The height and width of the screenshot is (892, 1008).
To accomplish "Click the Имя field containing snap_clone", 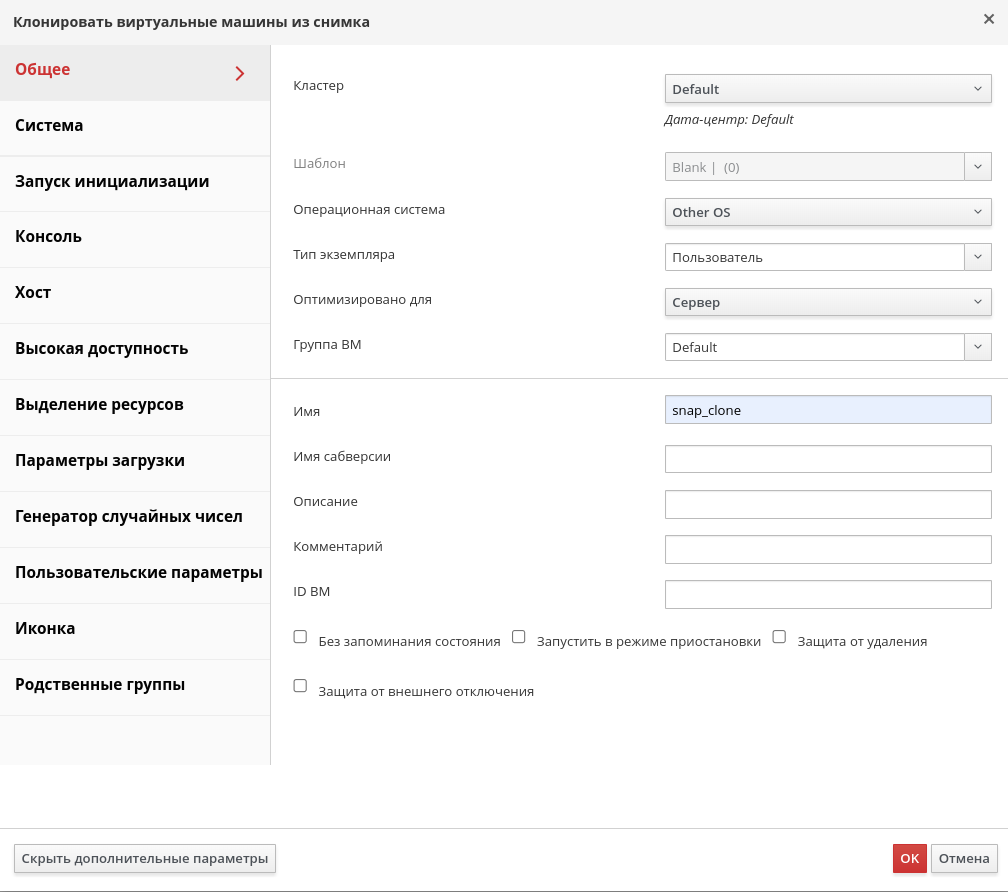I will point(828,410).
